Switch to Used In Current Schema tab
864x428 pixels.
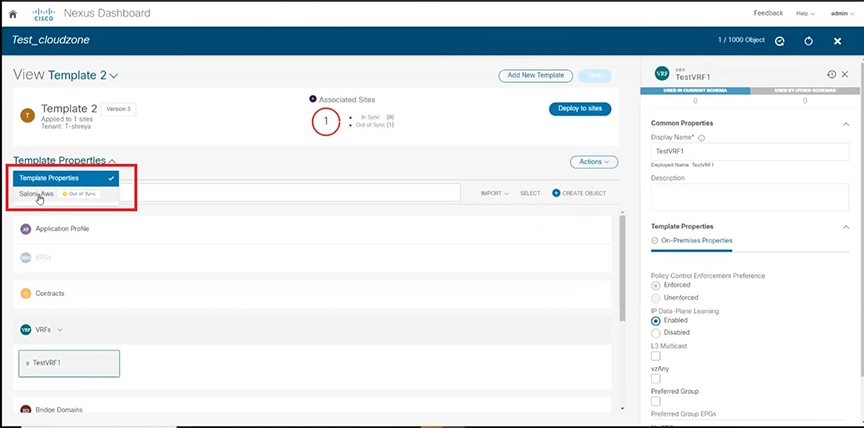point(695,90)
